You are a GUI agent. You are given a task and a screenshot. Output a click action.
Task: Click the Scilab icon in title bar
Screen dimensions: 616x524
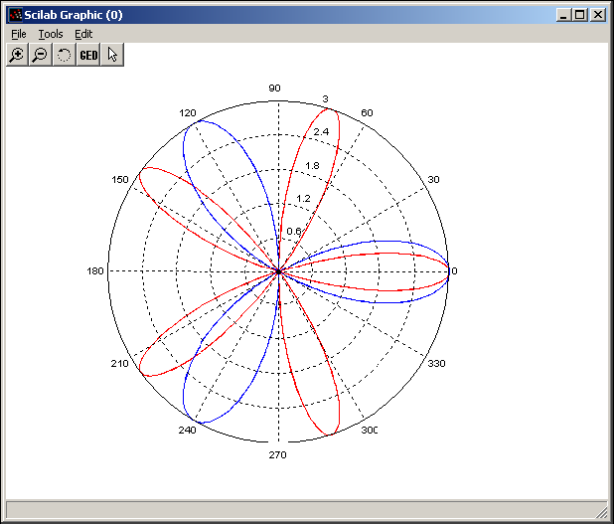click(x=15, y=15)
